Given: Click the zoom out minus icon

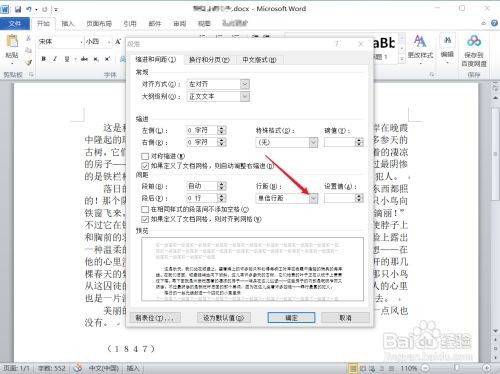Looking at the screenshot, I should point(425,368).
